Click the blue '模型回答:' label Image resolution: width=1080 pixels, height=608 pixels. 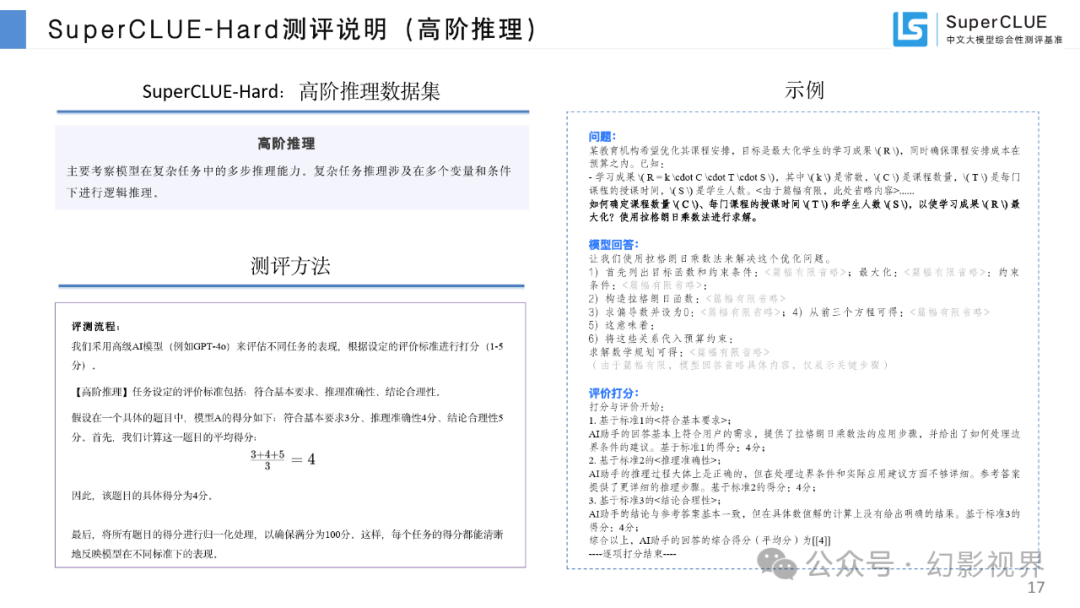point(613,244)
